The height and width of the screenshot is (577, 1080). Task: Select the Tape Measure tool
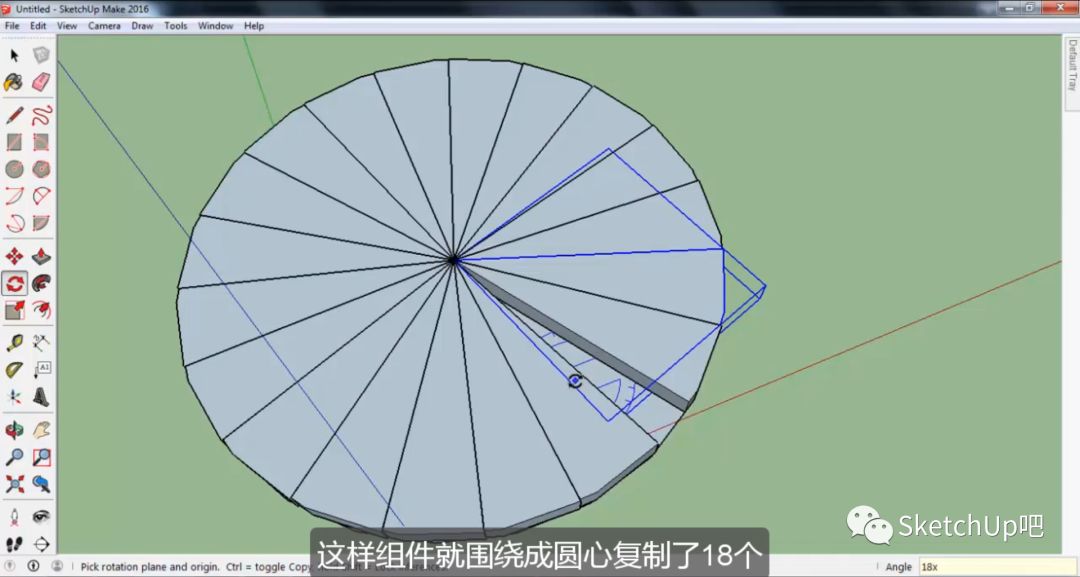(x=14, y=343)
